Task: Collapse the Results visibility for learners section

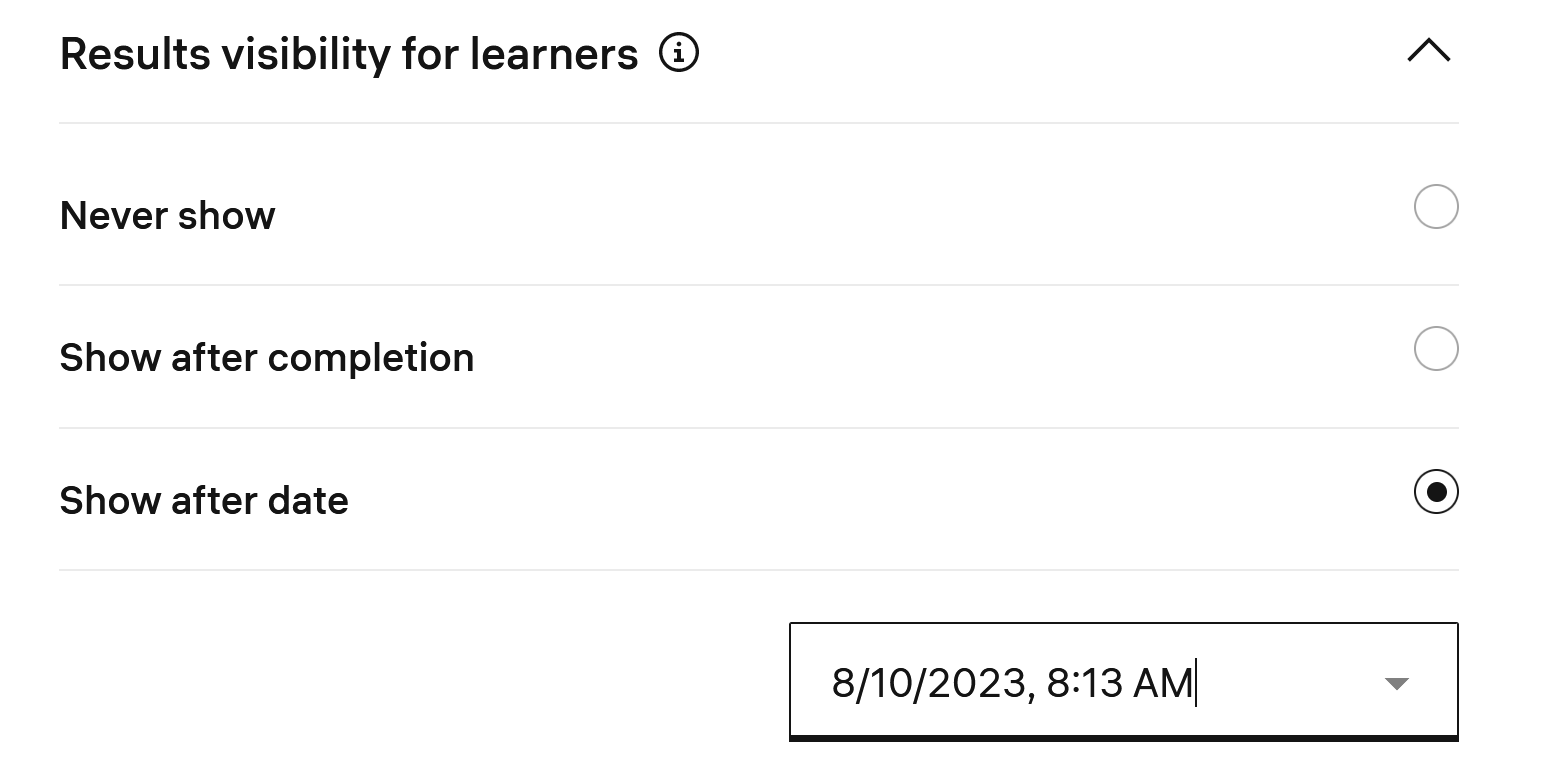Action: point(1428,51)
